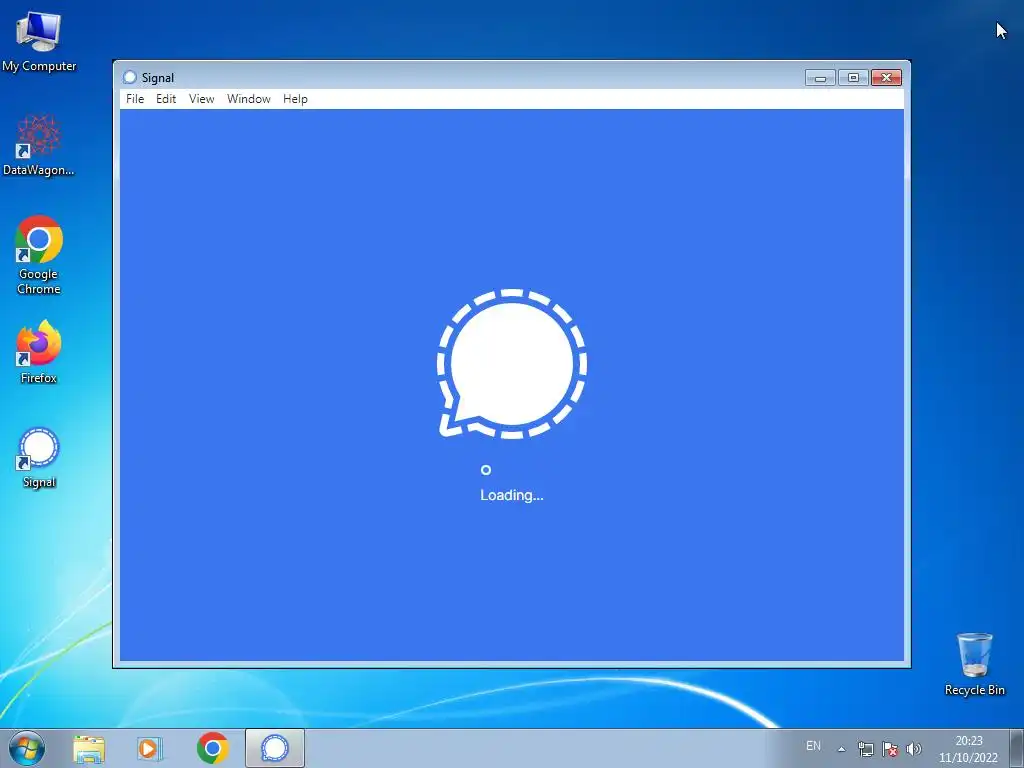Click the Signal title bar icon
Viewport: 1024px width, 768px height.
tap(129, 77)
